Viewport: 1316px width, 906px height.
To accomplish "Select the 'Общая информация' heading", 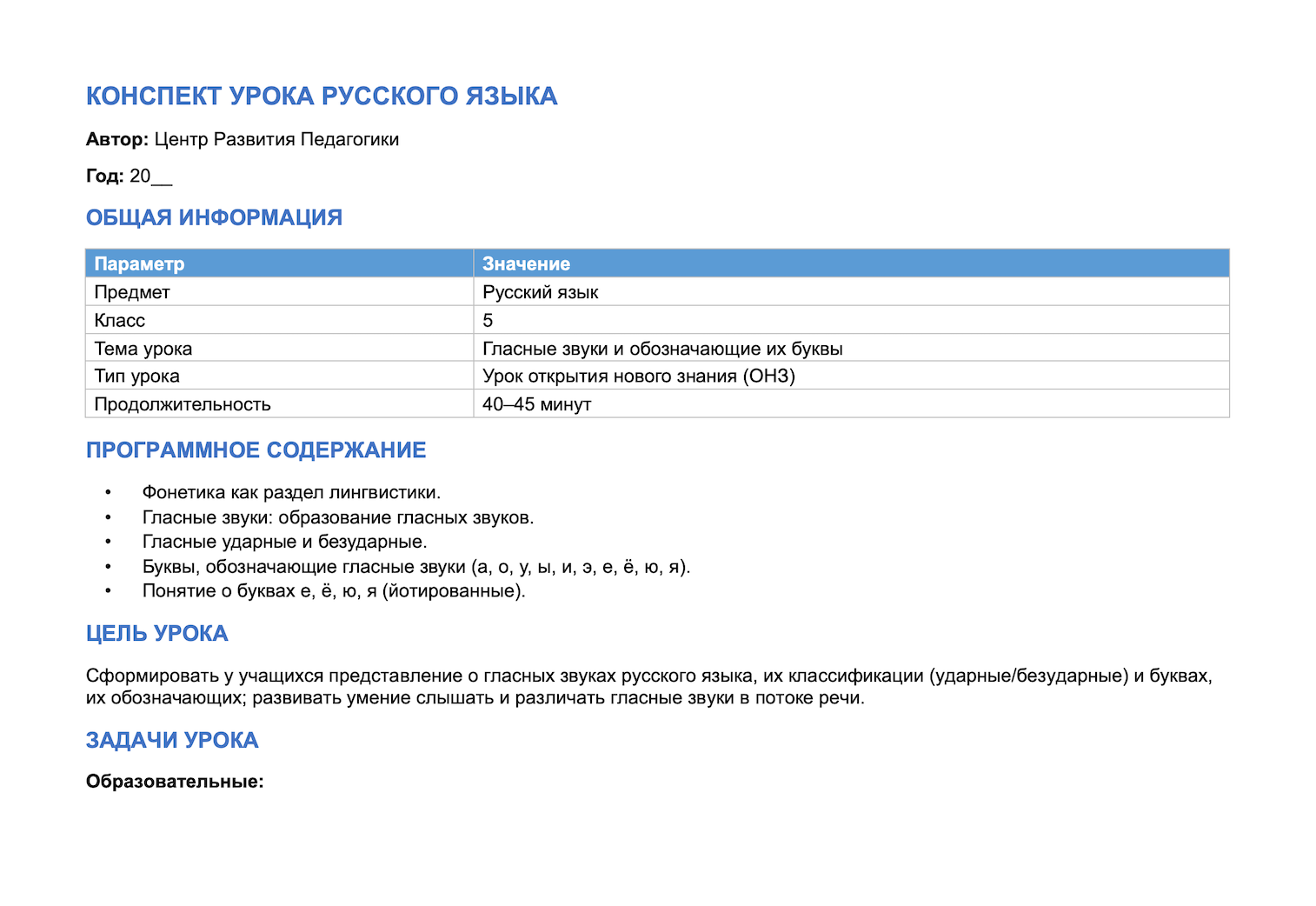I will [x=214, y=217].
